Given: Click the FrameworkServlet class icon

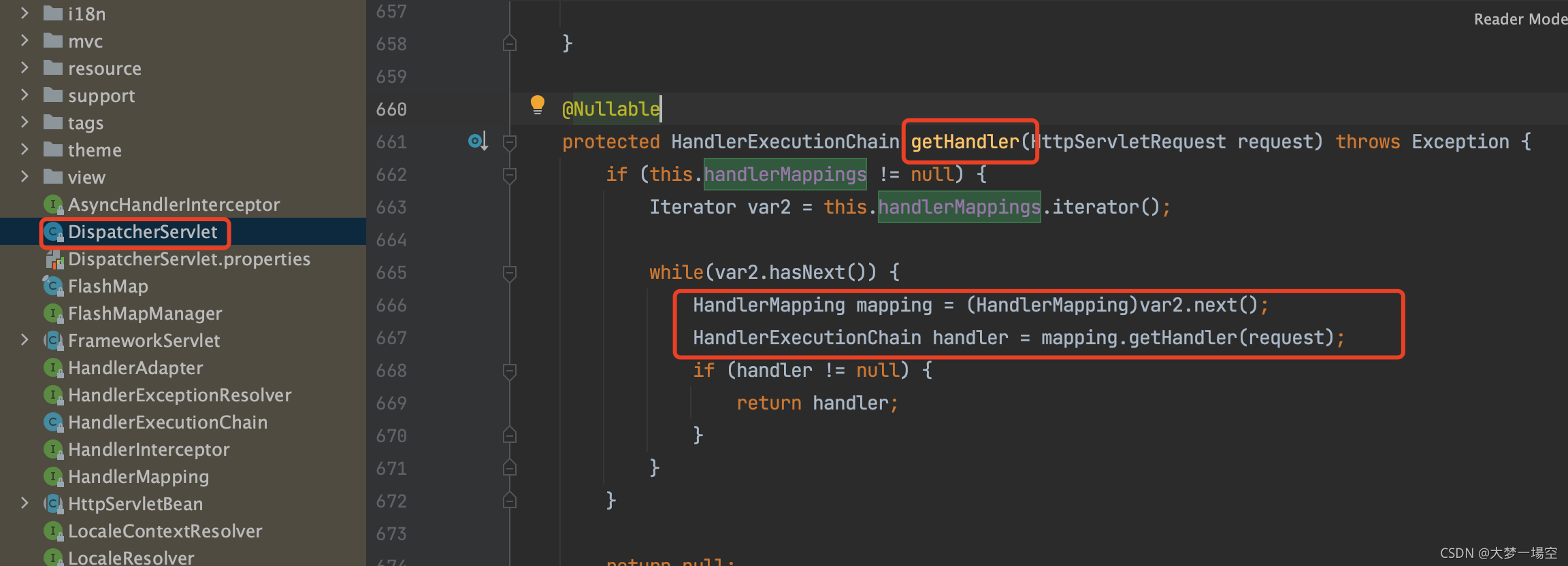Looking at the screenshot, I should [53, 340].
